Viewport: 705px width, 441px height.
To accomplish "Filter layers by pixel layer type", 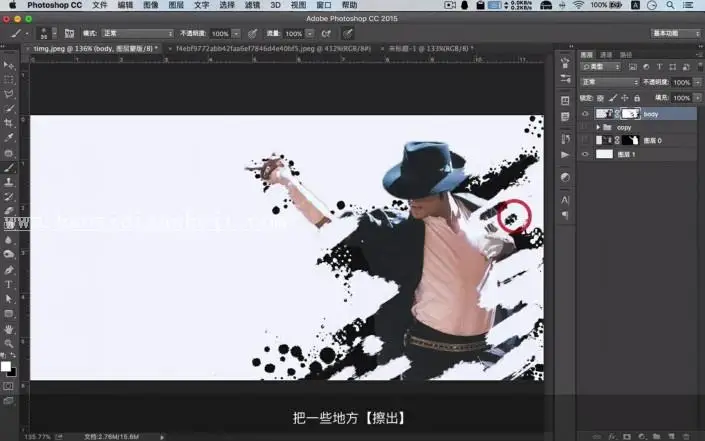I will coord(633,67).
